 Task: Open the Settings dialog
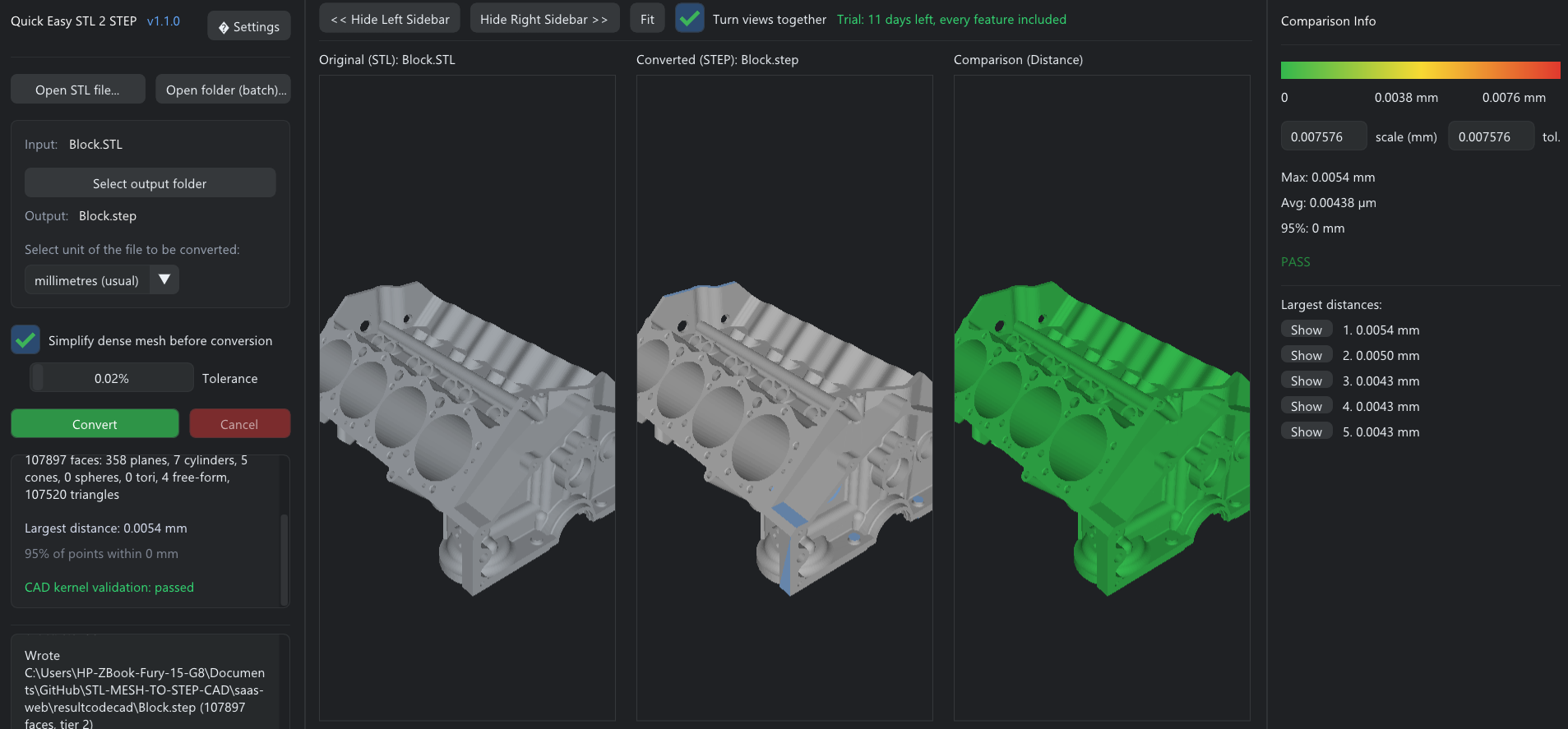pyautogui.click(x=248, y=26)
